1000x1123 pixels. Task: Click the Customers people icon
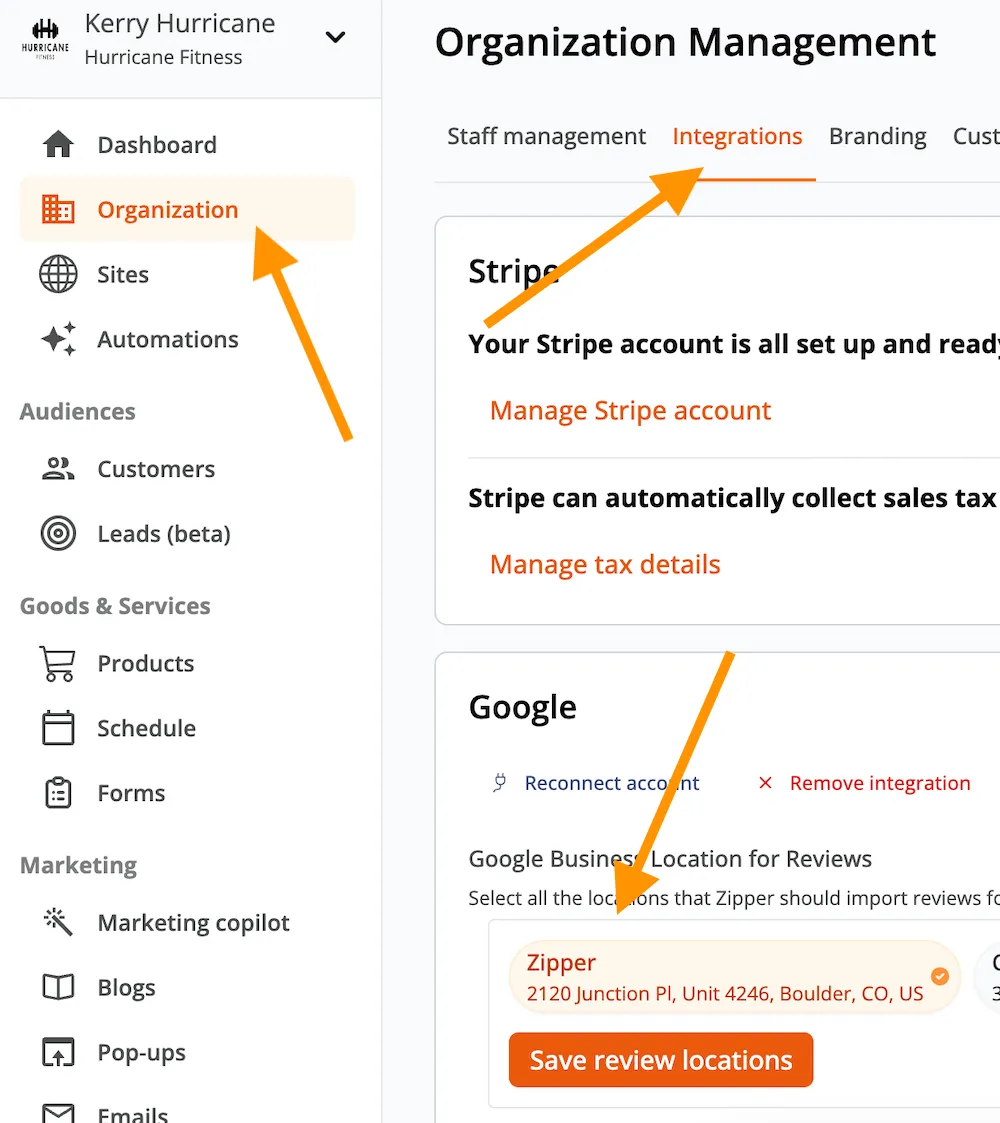pyautogui.click(x=58, y=468)
